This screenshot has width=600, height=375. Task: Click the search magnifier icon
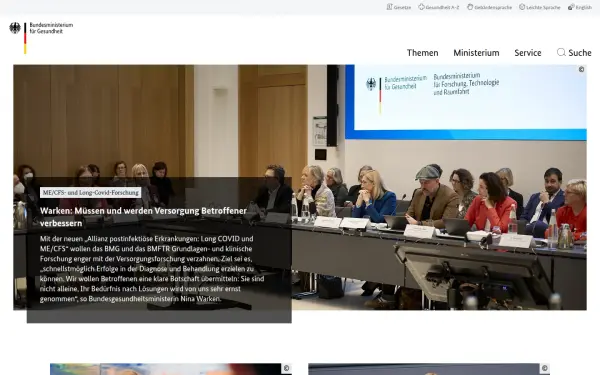click(x=561, y=52)
